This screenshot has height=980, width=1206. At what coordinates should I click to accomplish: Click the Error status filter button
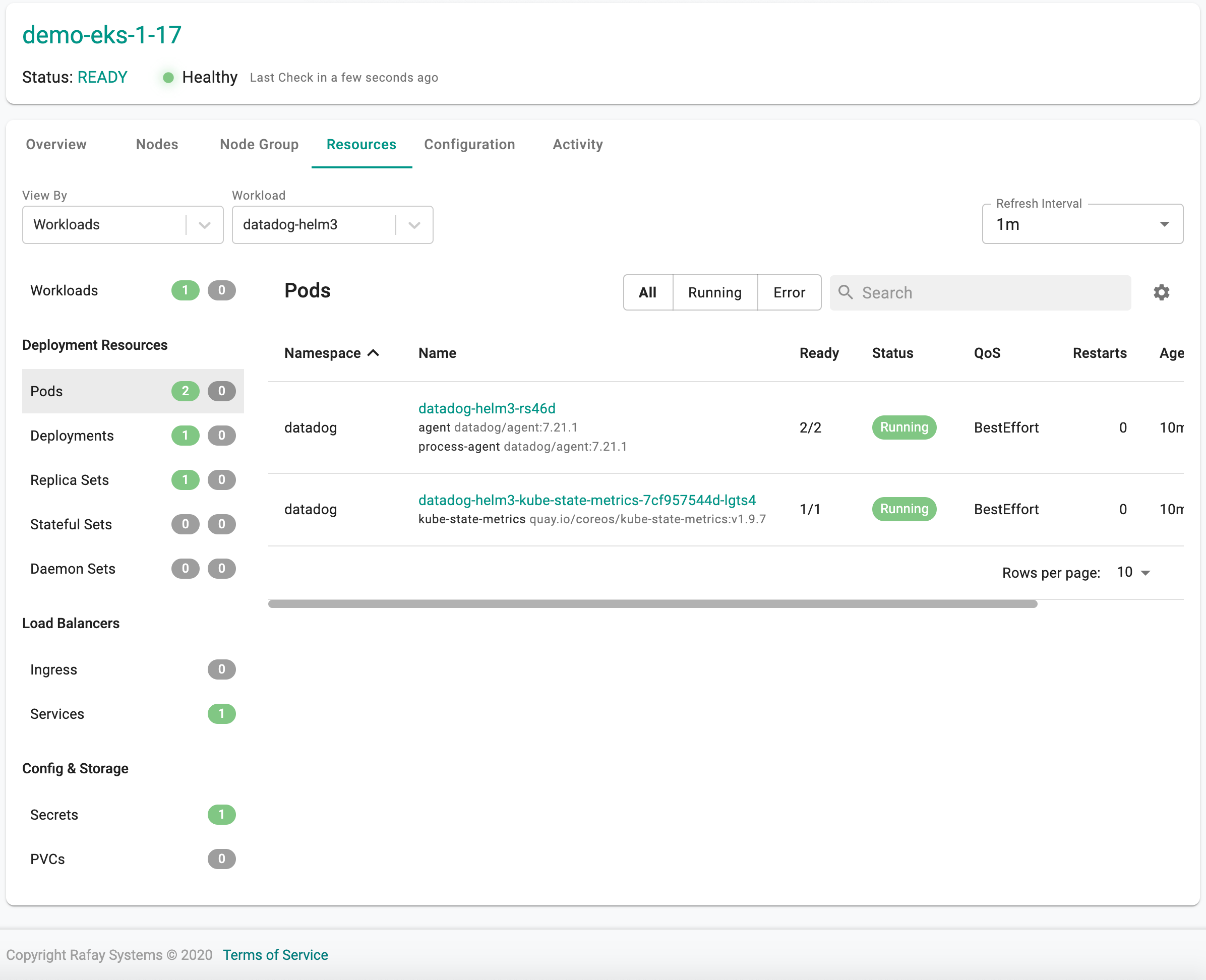pos(788,292)
